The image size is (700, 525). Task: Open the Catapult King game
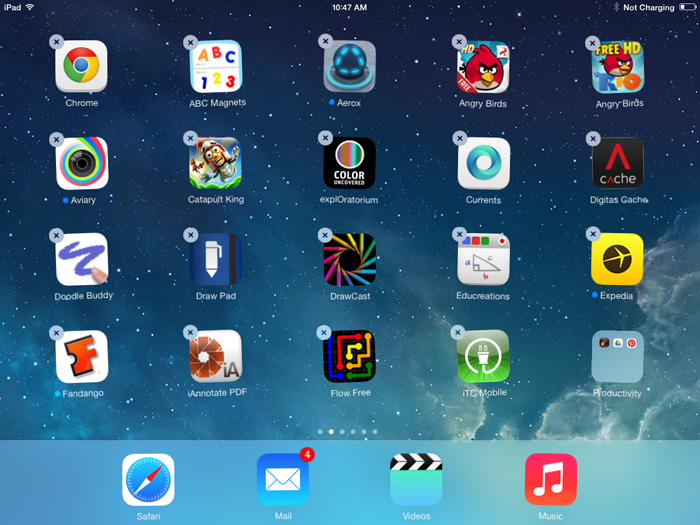pos(216,163)
